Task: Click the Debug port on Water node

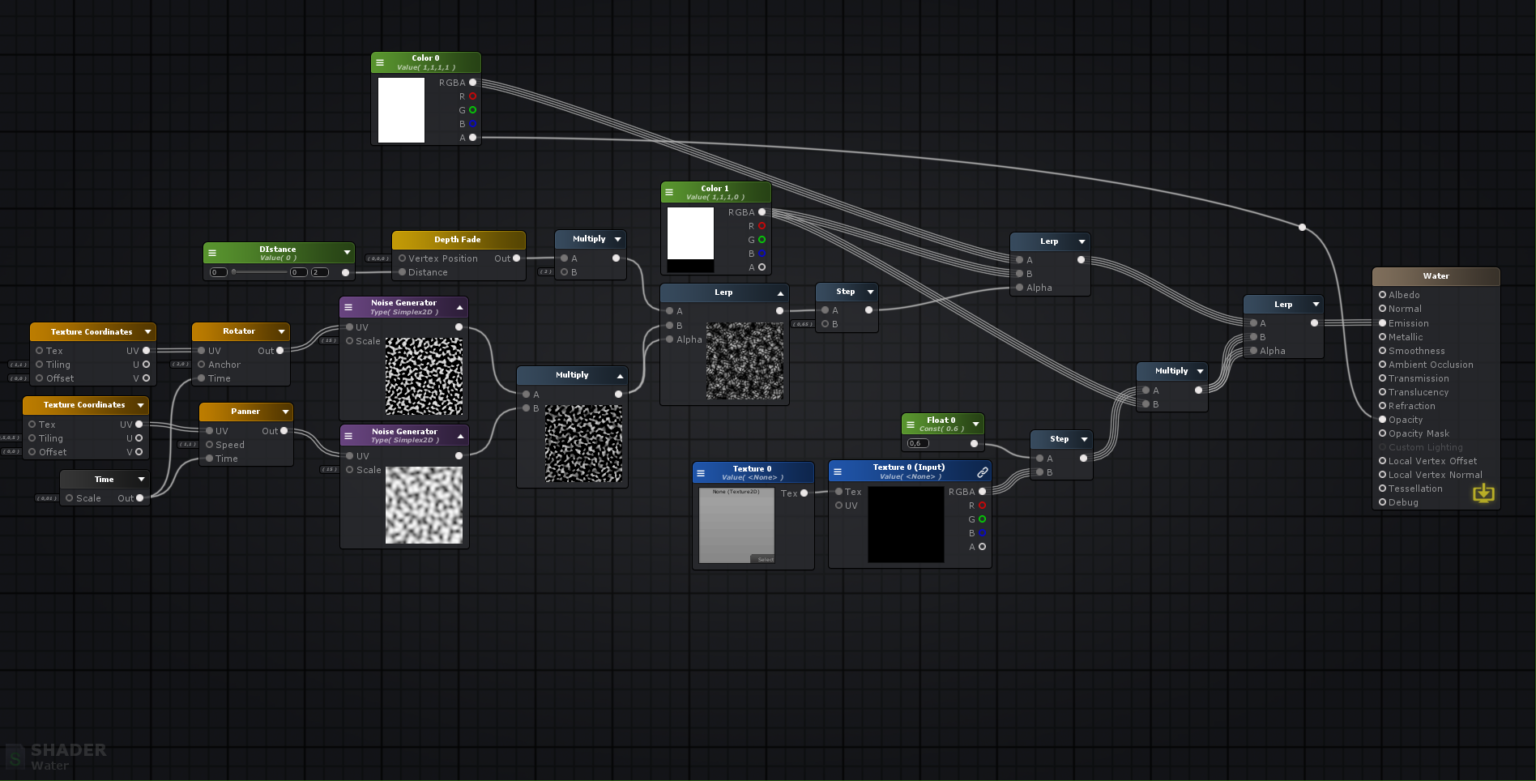Action: [x=1382, y=503]
